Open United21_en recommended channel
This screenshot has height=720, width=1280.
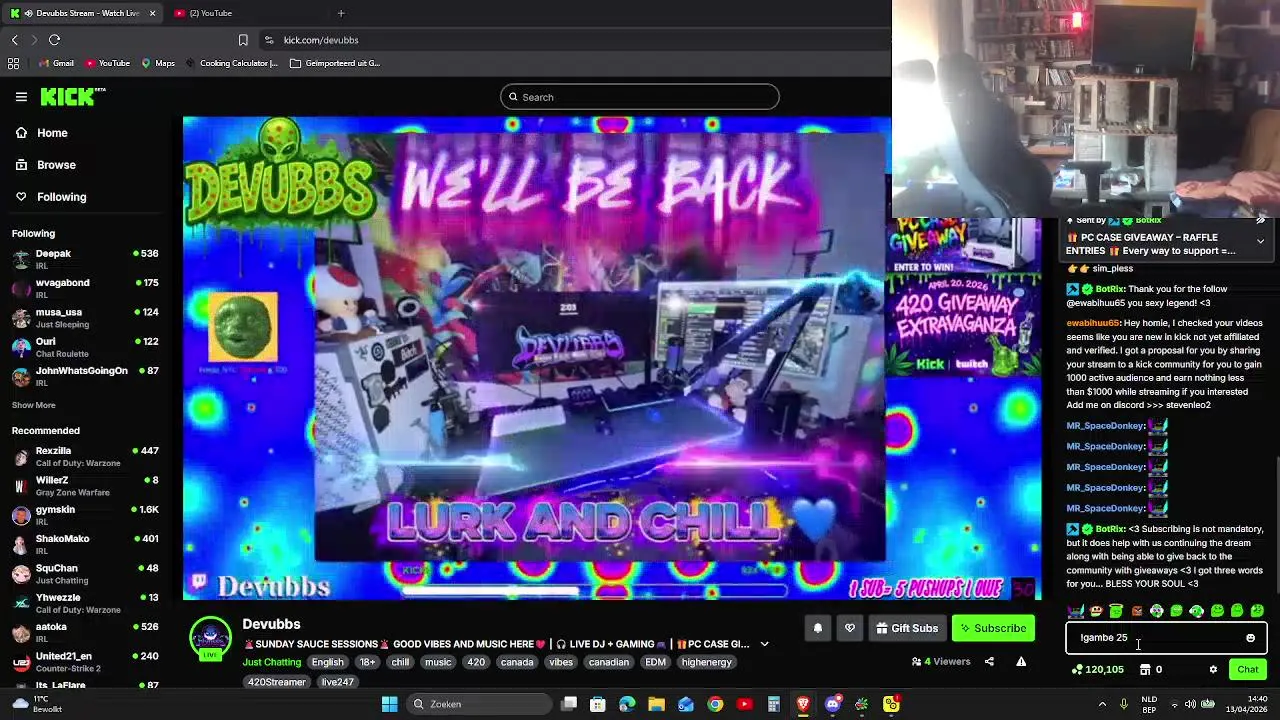[x=85, y=662]
